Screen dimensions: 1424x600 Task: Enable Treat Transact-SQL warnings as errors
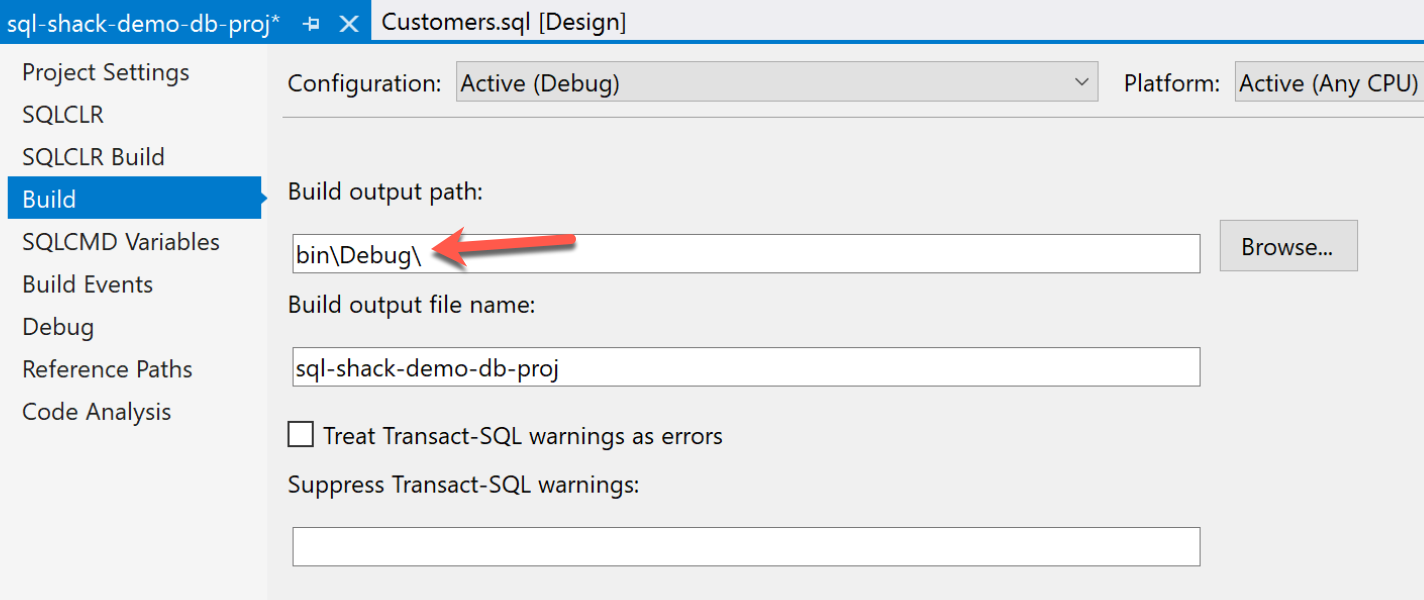300,435
